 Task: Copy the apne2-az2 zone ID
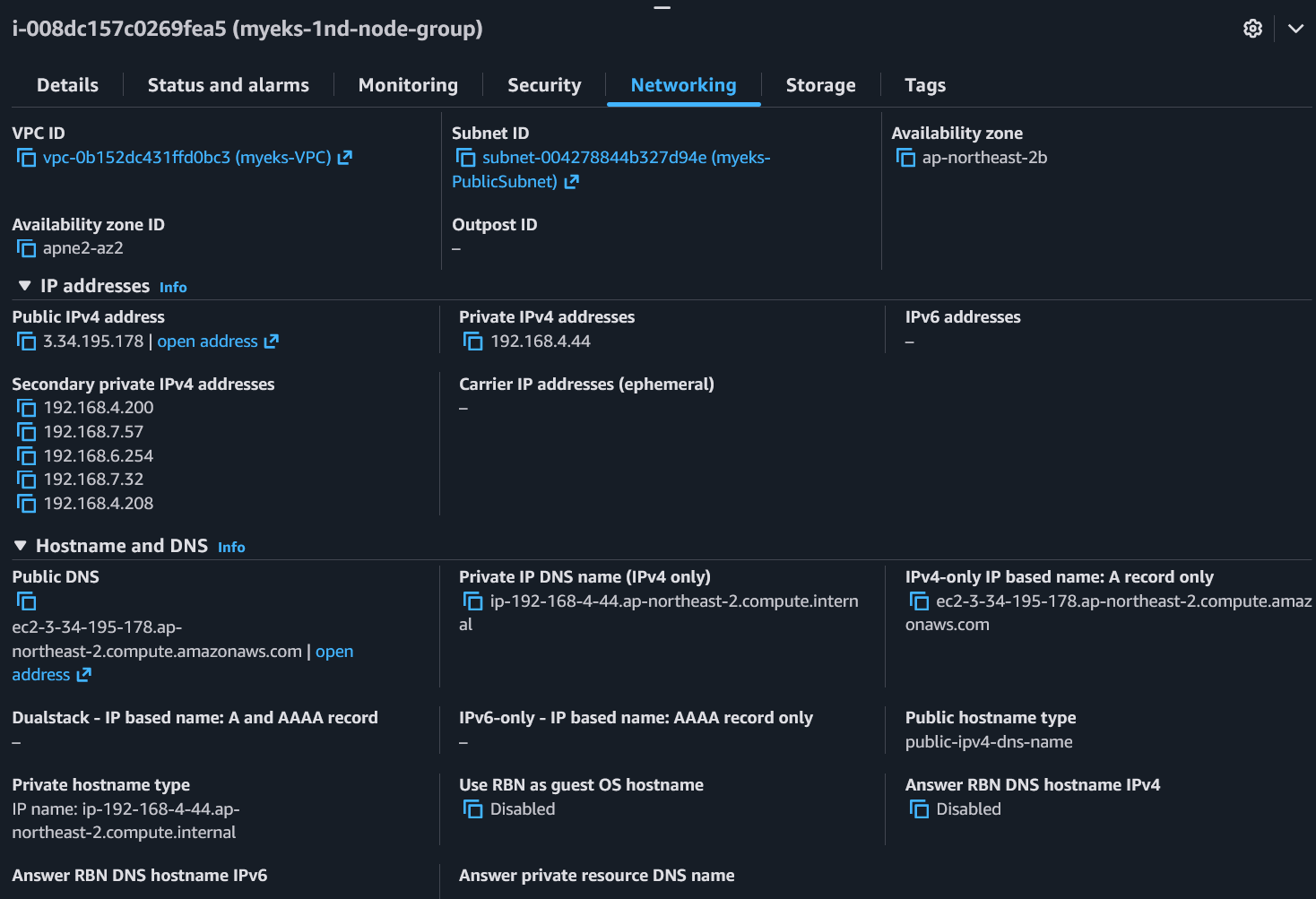(26, 248)
